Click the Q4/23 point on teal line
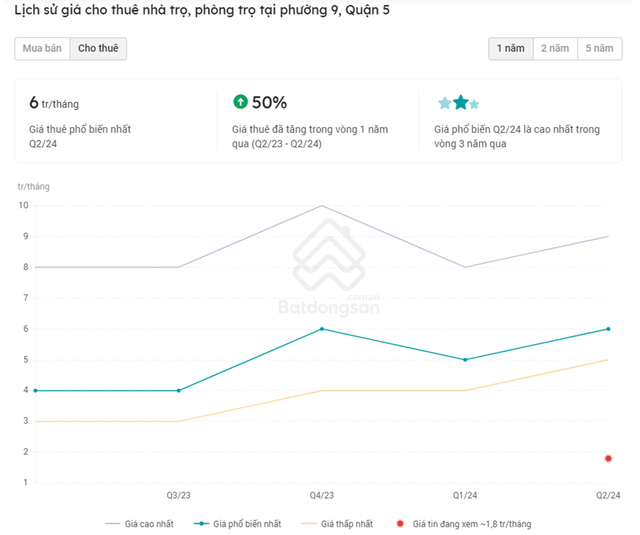The width and height of the screenshot is (640, 535). (321, 328)
